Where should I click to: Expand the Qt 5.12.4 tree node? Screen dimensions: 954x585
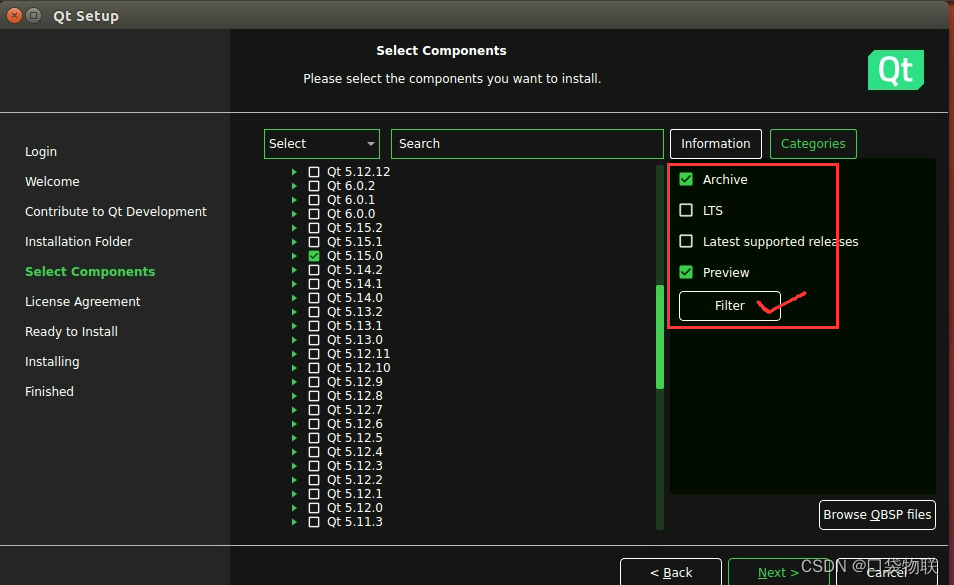pos(294,452)
